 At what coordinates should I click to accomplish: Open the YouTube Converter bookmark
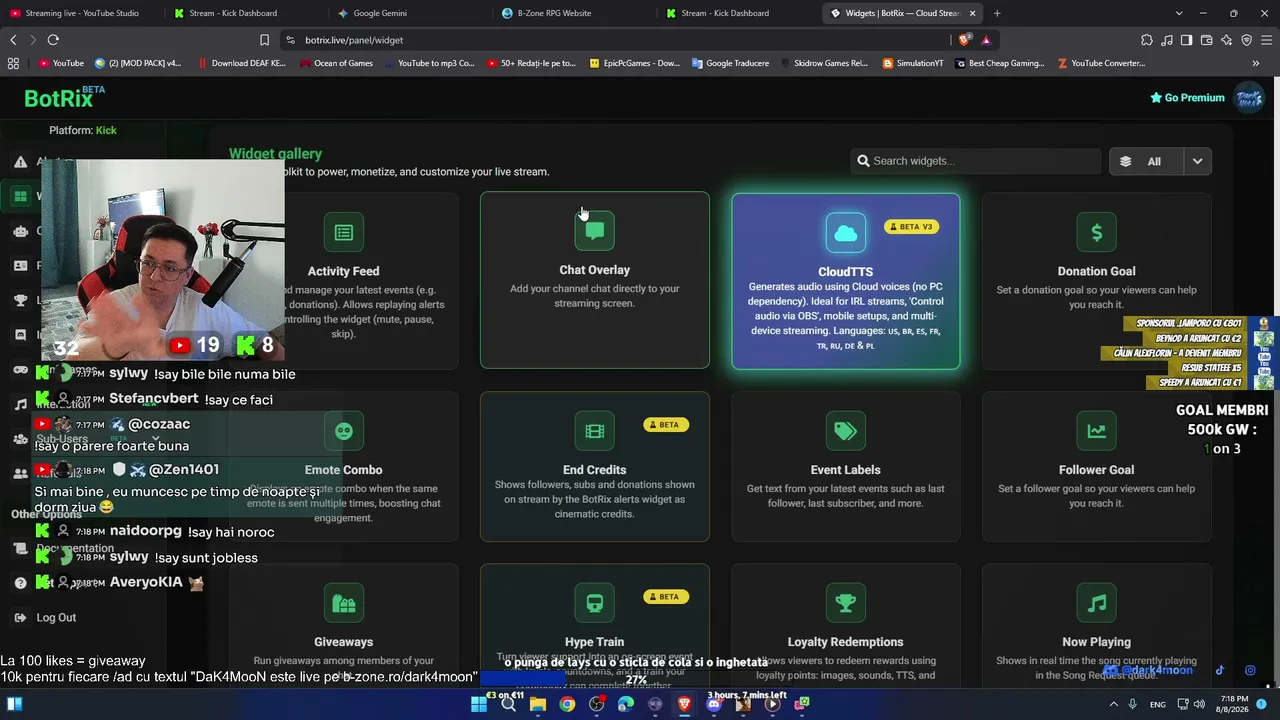coord(1101,63)
